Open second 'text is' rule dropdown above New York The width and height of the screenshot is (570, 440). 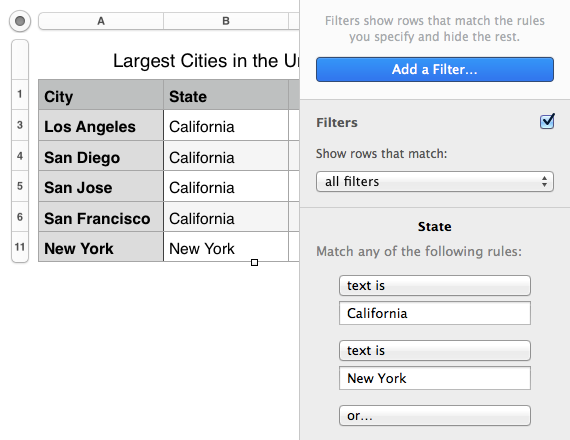435,351
